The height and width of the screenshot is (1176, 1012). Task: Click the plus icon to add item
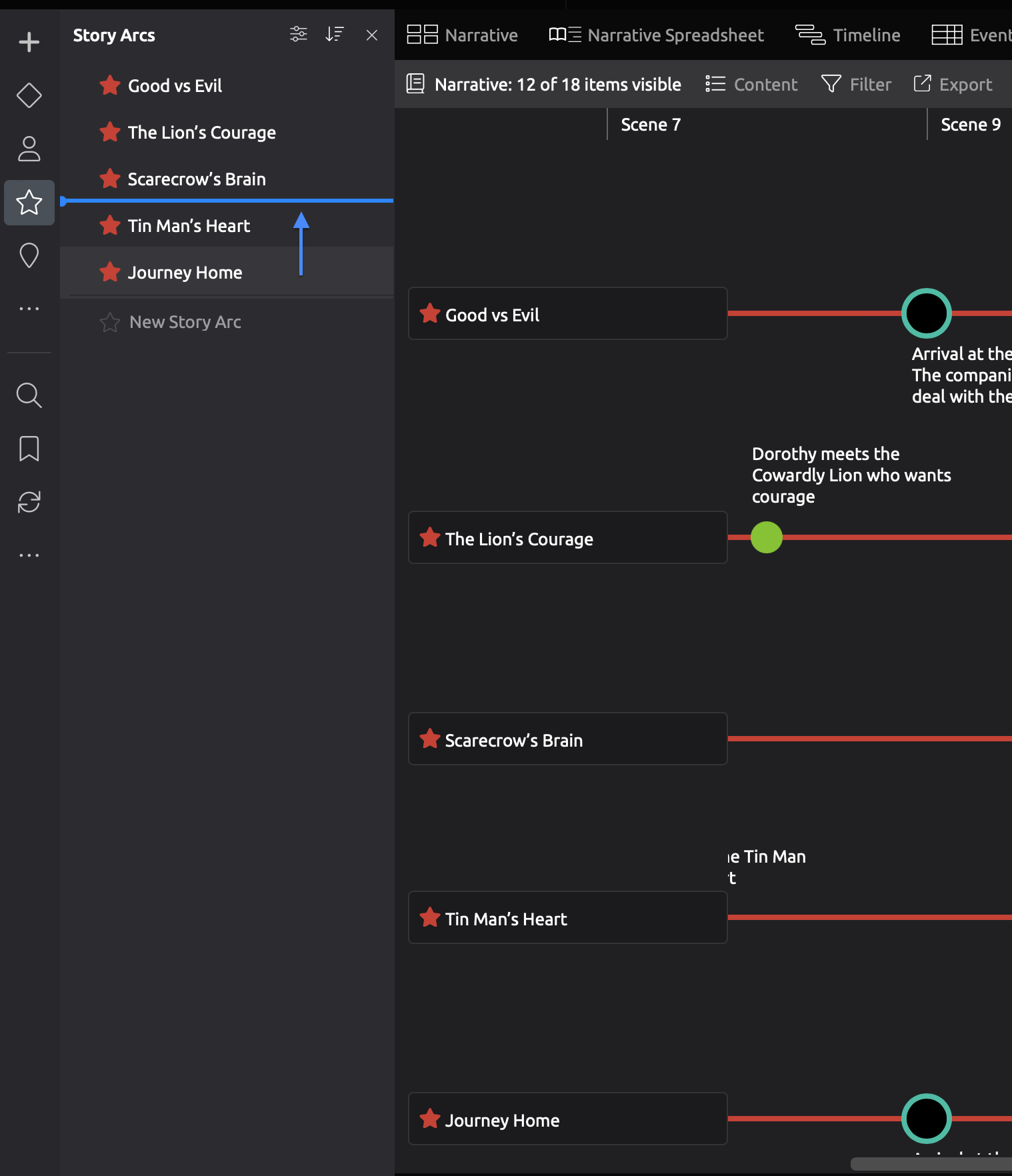point(29,42)
